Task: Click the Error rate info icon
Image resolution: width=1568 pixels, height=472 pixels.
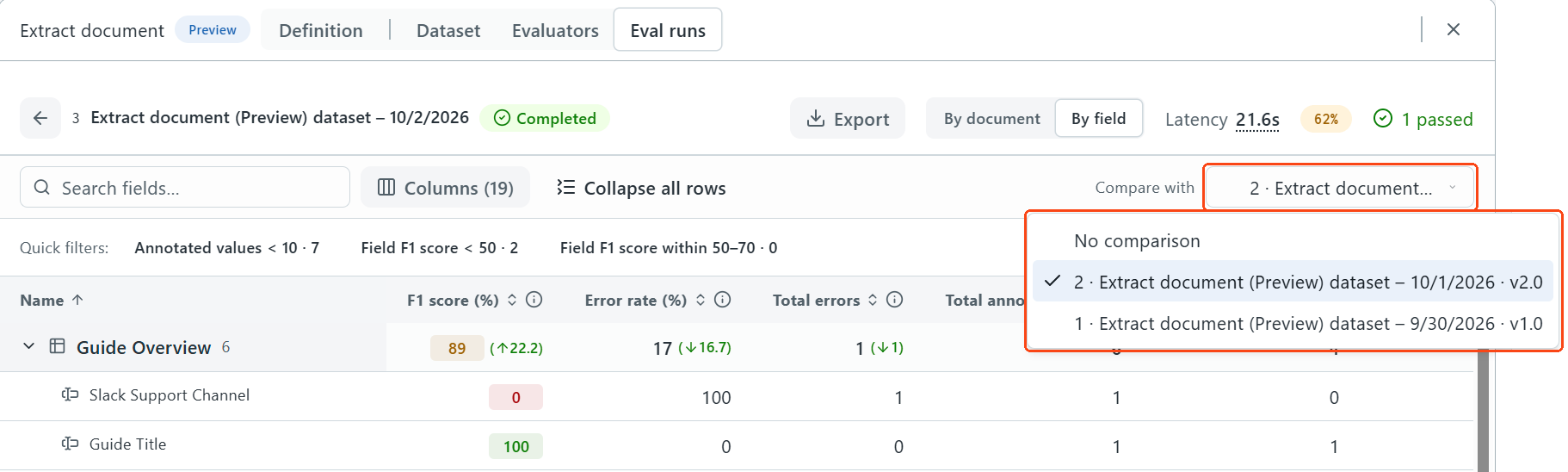Action: click(x=723, y=300)
